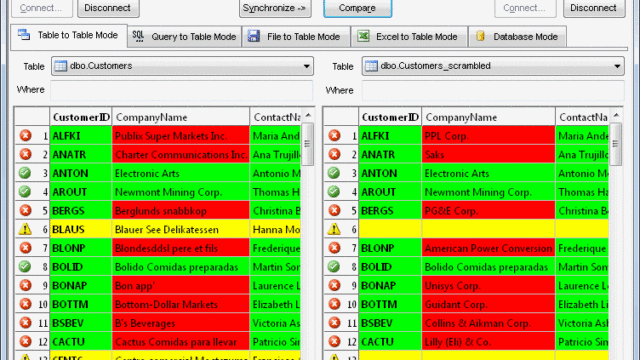This screenshot has width=640, height=360.
Task: Open the dbo.Customers_scrambled table dropdown
Action: 617,66
